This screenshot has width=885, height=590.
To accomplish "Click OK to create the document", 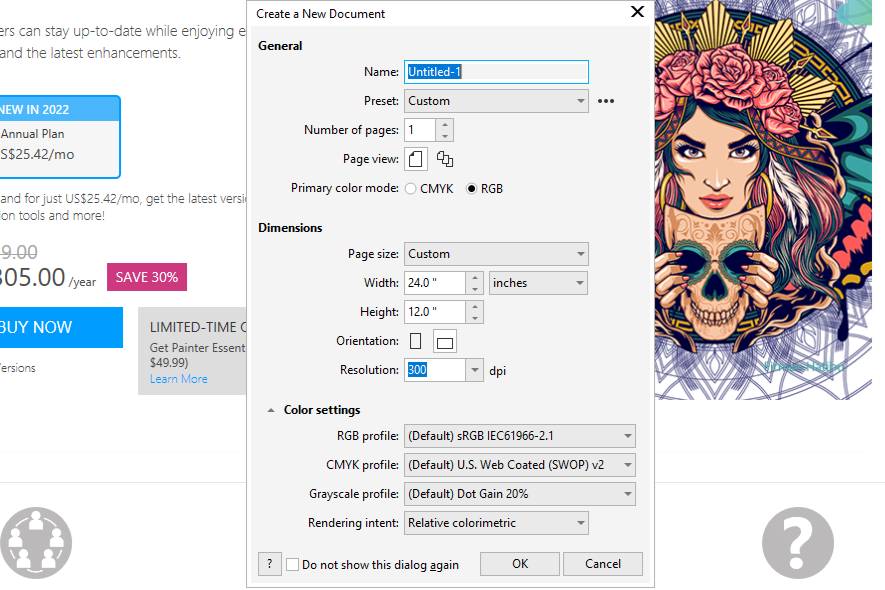I will [519, 563].
